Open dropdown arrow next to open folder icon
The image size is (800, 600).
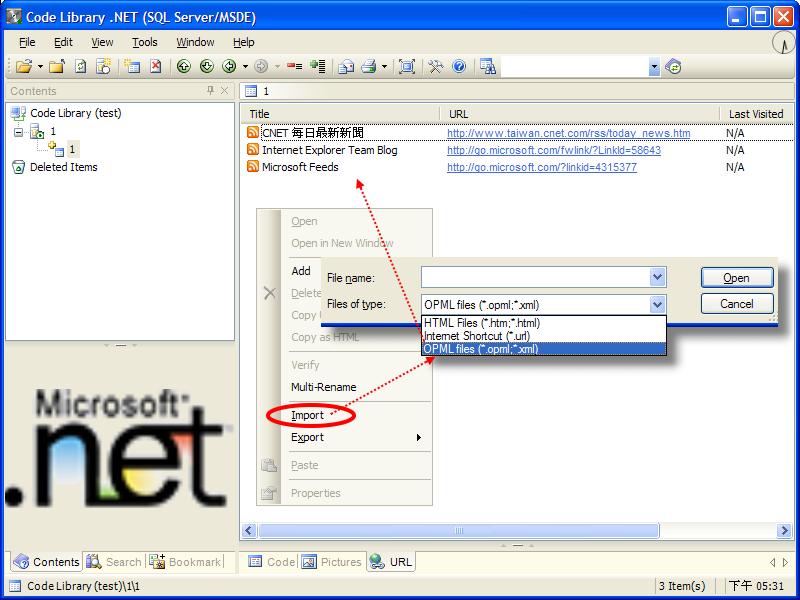pyautogui.click(x=40, y=67)
